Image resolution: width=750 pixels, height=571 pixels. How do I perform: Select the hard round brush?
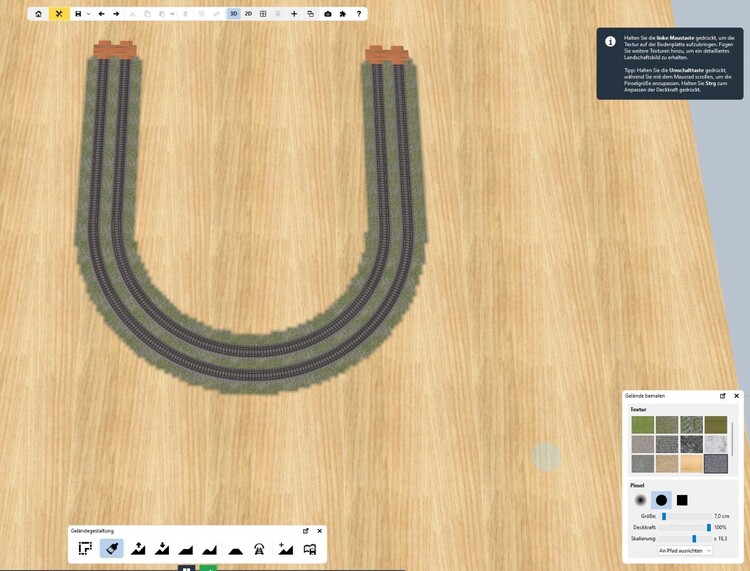tap(661, 500)
